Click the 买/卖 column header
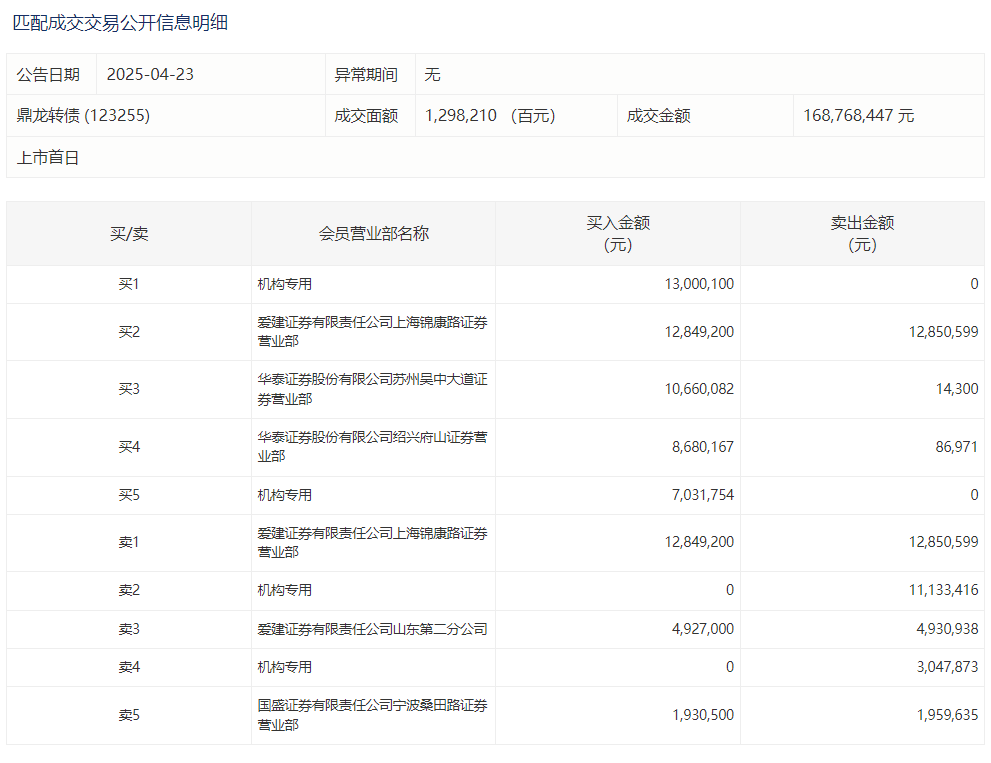The height and width of the screenshot is (763, 991). (x=129, y=234)
